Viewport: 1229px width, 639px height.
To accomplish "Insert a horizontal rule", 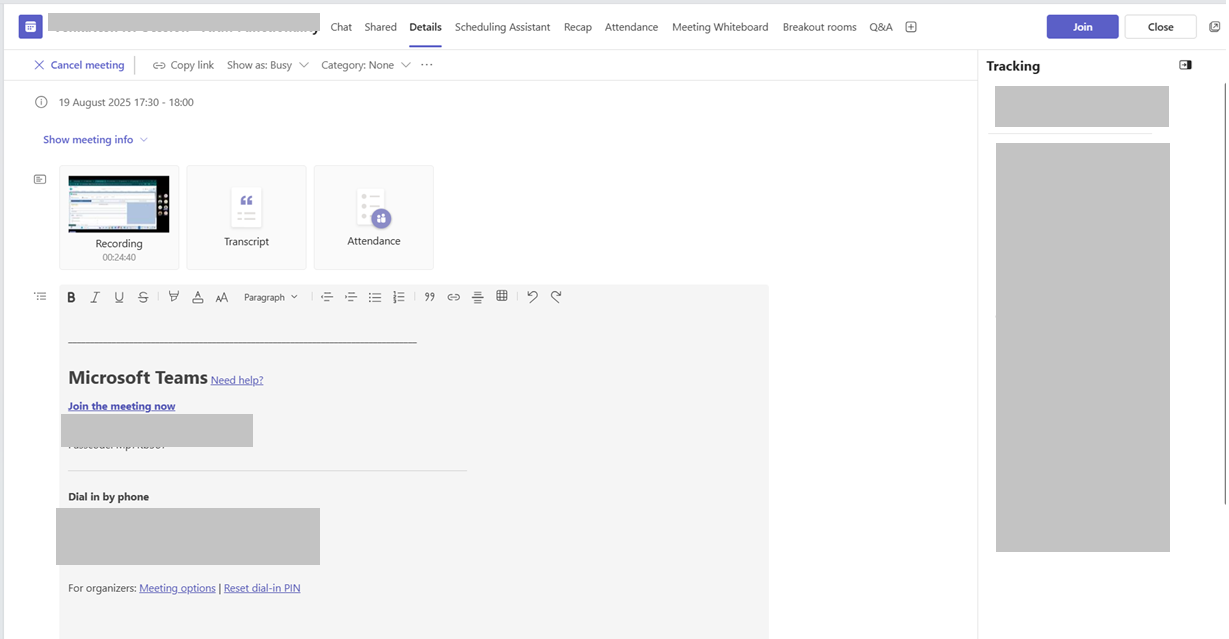I will 478,297.
